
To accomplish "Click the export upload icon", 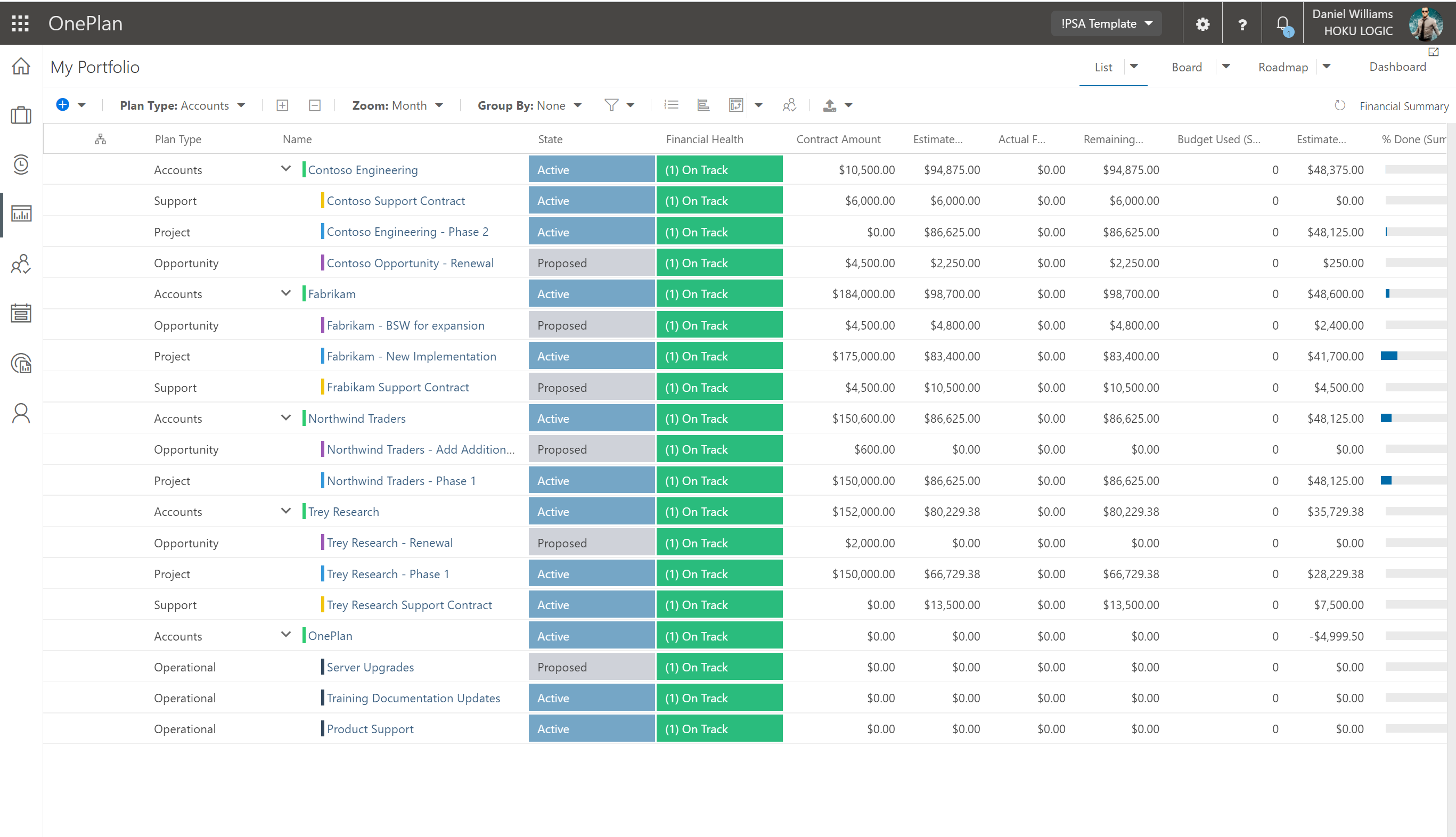I will (830, 105).
